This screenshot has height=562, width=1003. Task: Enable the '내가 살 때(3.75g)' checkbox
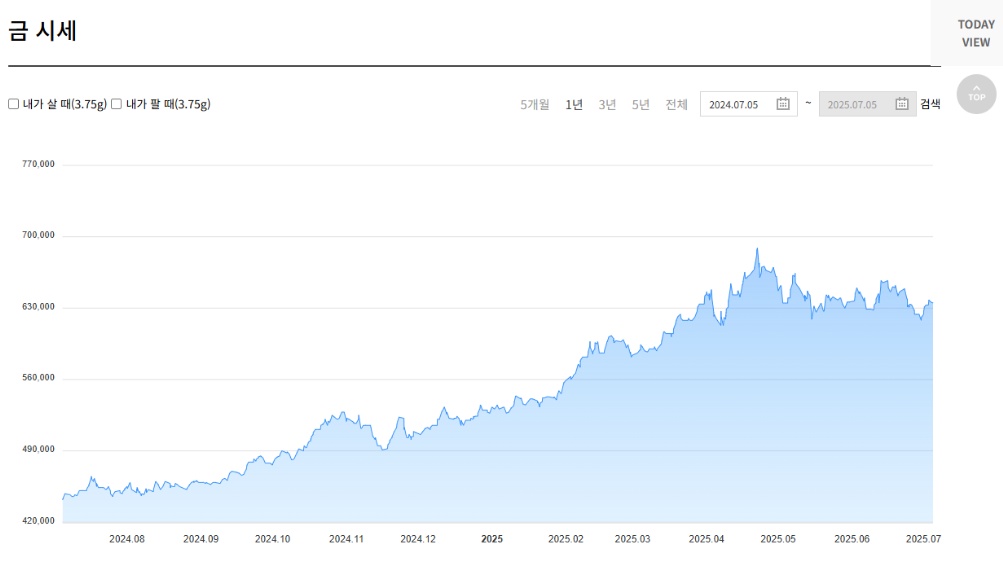pos(14,104)
